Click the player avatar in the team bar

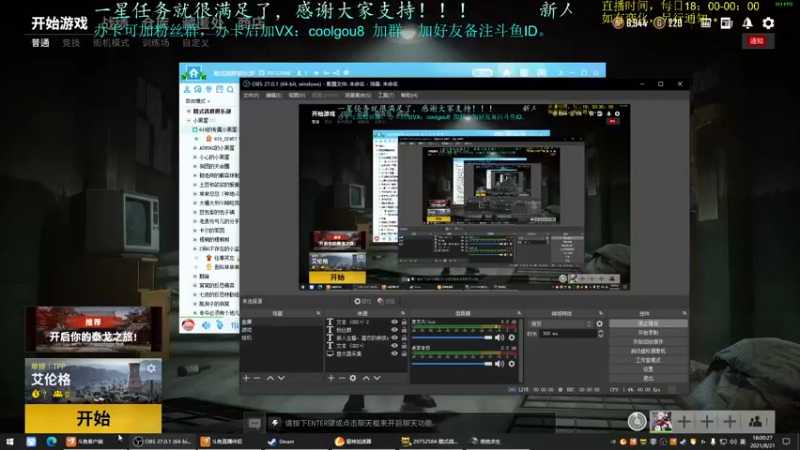pos(661,421)
